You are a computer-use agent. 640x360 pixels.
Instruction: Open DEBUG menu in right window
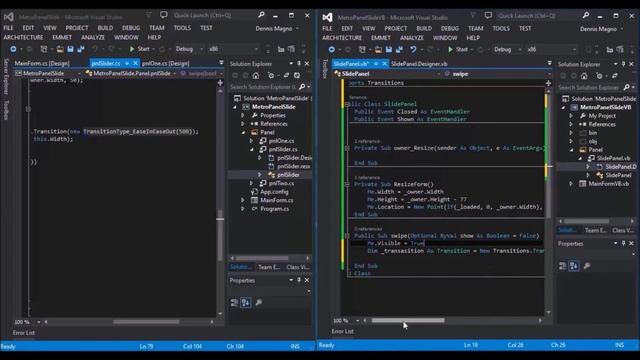(x=449, y=28)
